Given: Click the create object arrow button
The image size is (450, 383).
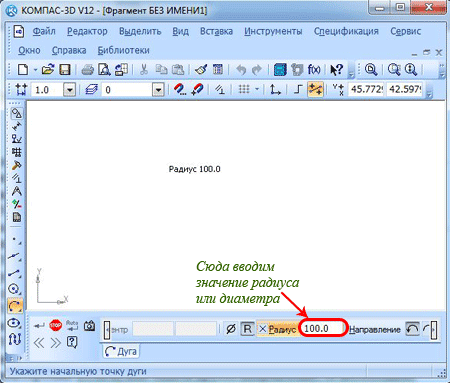Looking at the screenshot, I should tap(39, 325).
